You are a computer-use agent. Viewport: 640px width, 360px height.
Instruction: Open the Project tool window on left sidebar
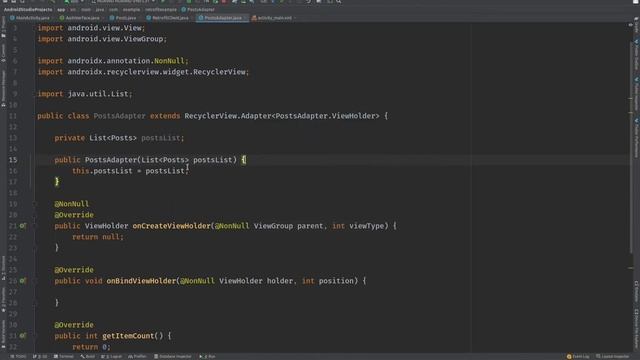click(3, 27)
